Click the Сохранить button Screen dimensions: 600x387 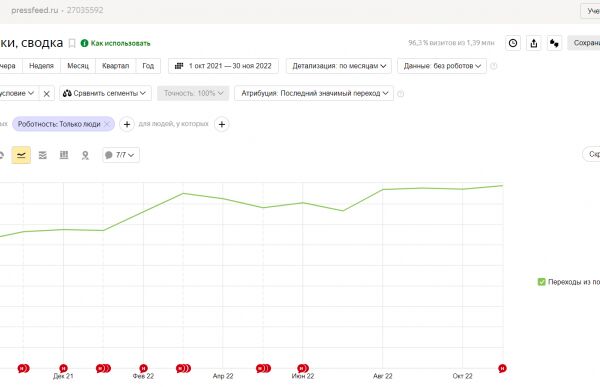click(x=584, y=43)
